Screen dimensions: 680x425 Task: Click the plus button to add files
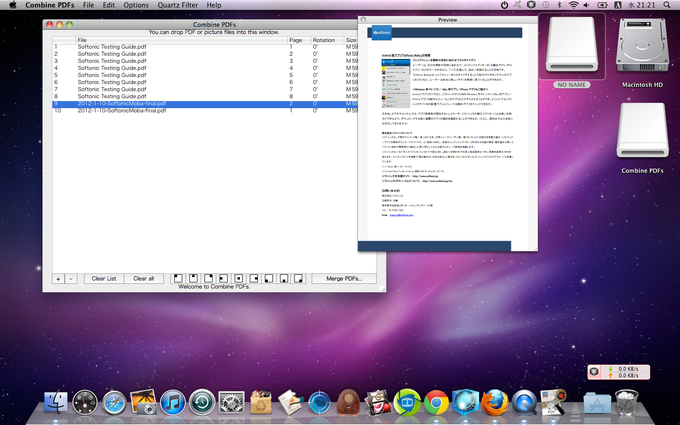[58, 279]
